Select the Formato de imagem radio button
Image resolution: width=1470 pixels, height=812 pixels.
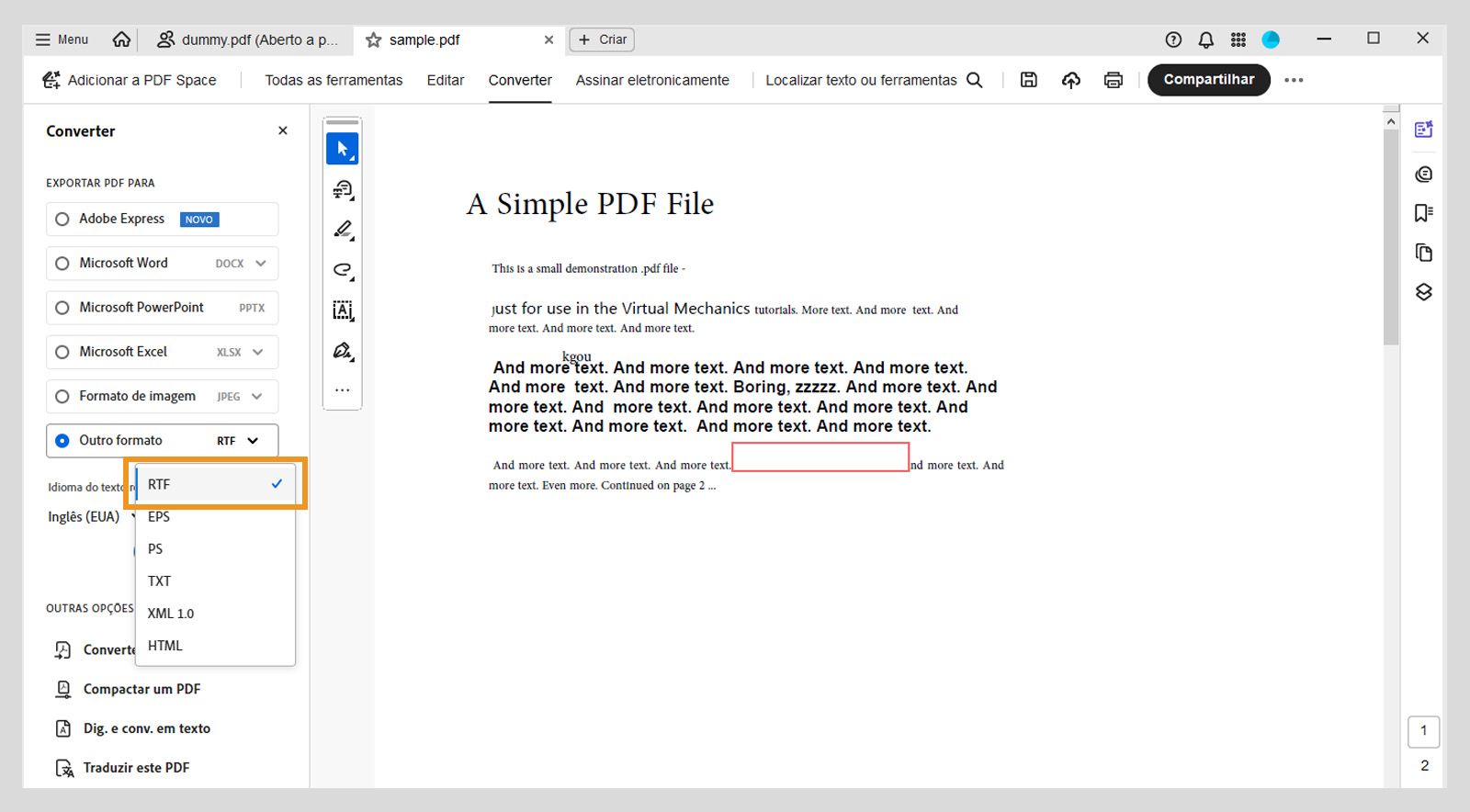pos(62,397)
